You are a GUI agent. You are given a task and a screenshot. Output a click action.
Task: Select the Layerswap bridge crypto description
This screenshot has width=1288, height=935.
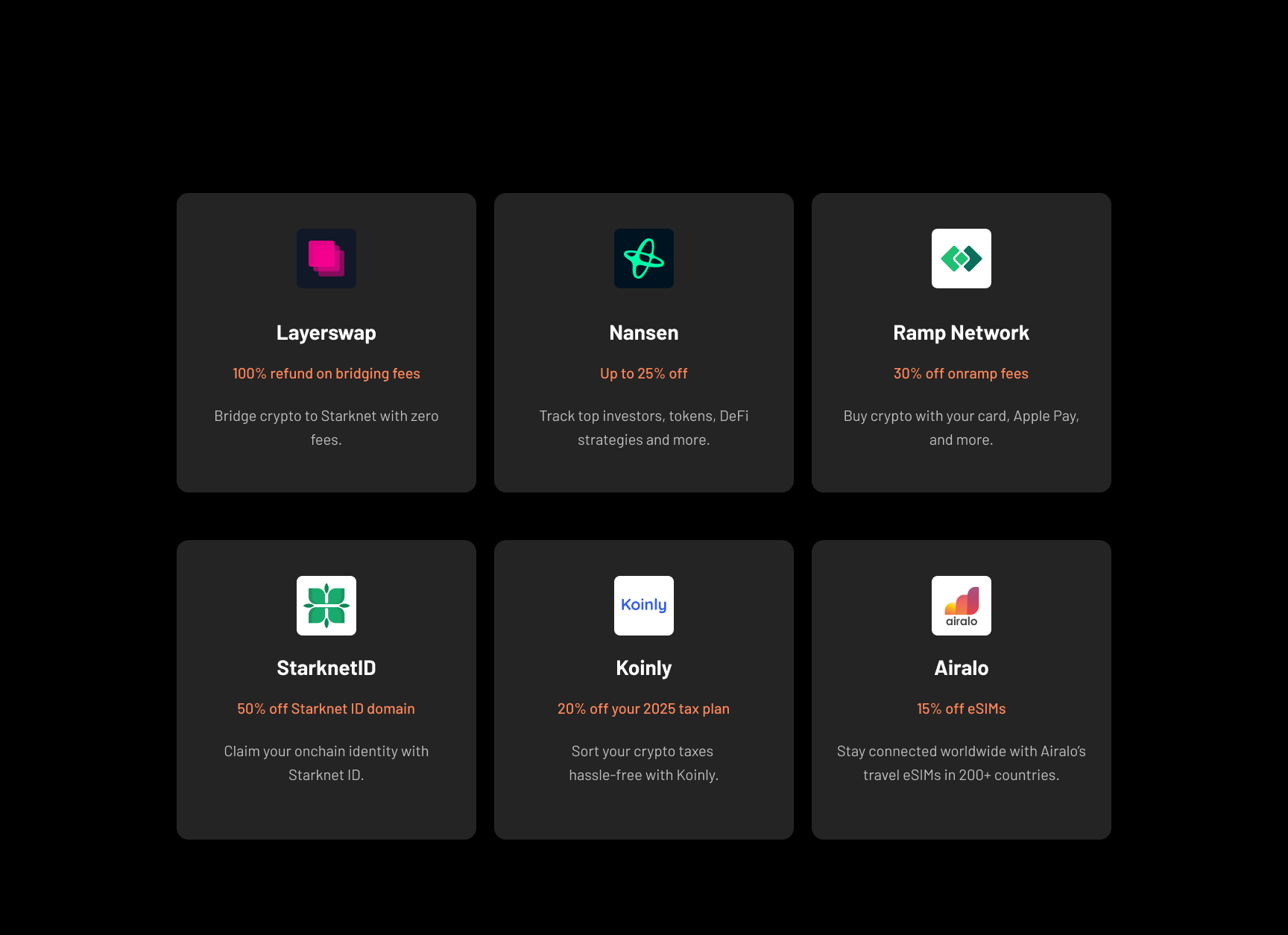click(x=326, y=428)
